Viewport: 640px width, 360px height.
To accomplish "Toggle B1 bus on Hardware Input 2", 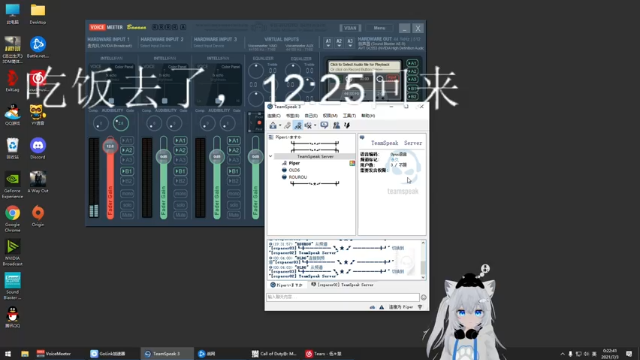I will (180, 171).
